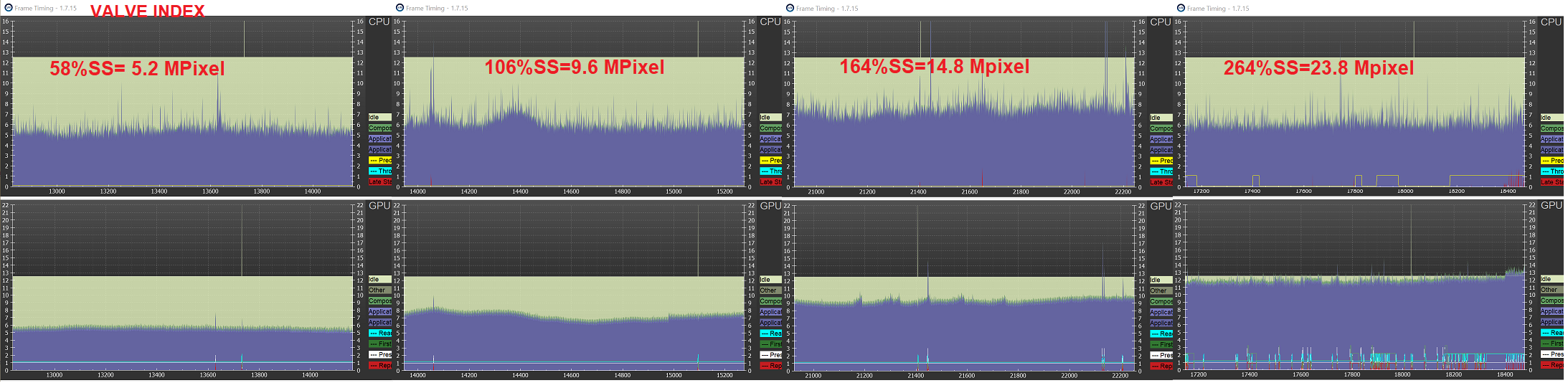Toggle yellow Predicted line in 264%SS CPU legend

pos(1552,160)
